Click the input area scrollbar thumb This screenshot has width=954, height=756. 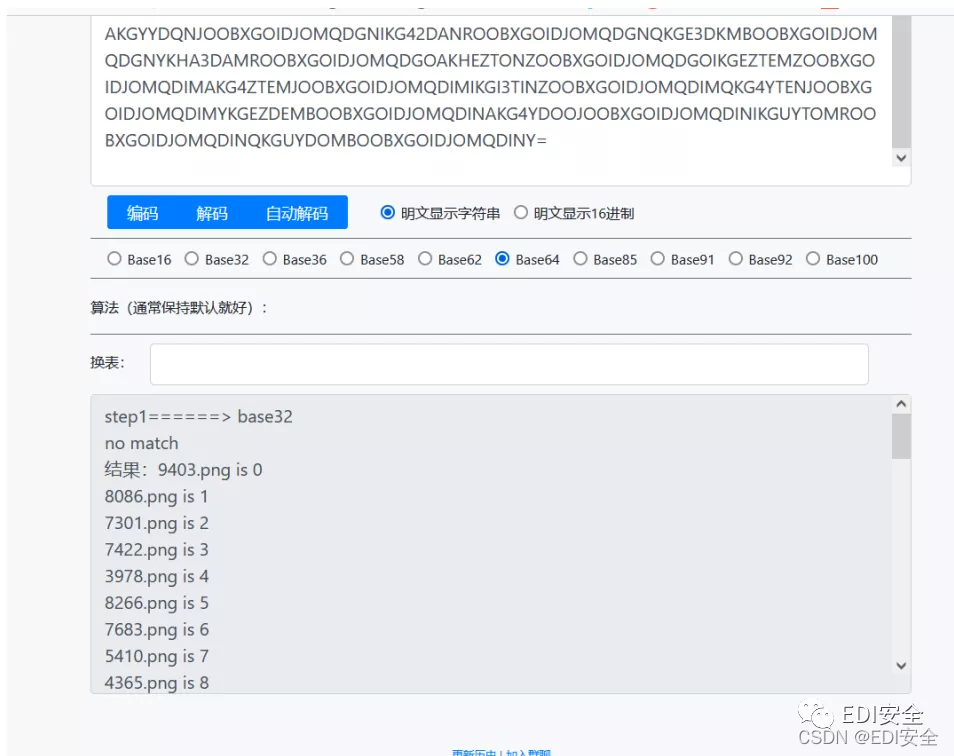901,81
